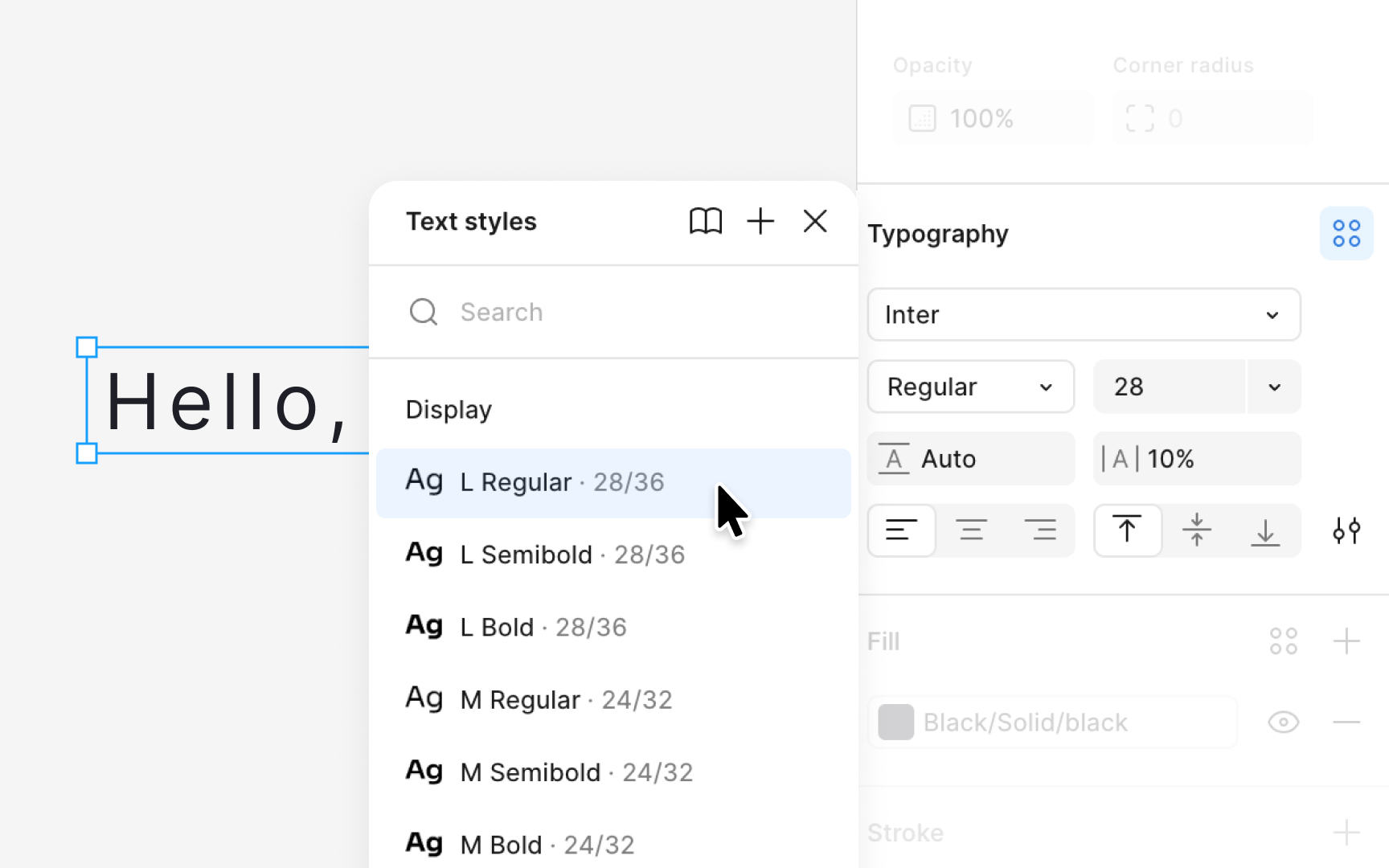Add a new fill with plus icon
The width and height of the screenshot is (1389, 868).
pos(1346,641)
